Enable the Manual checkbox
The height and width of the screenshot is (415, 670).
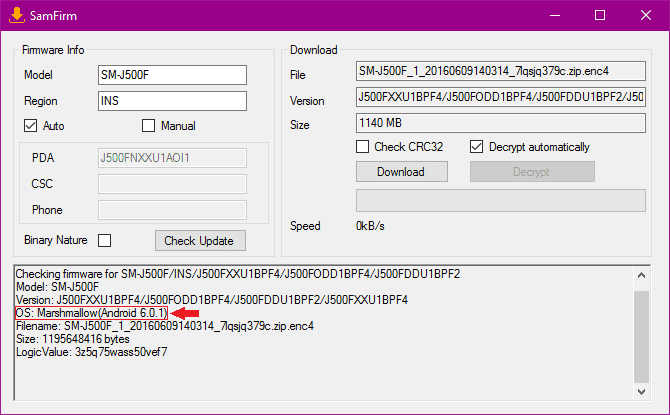pyautogui.click(x=148, y=126)
